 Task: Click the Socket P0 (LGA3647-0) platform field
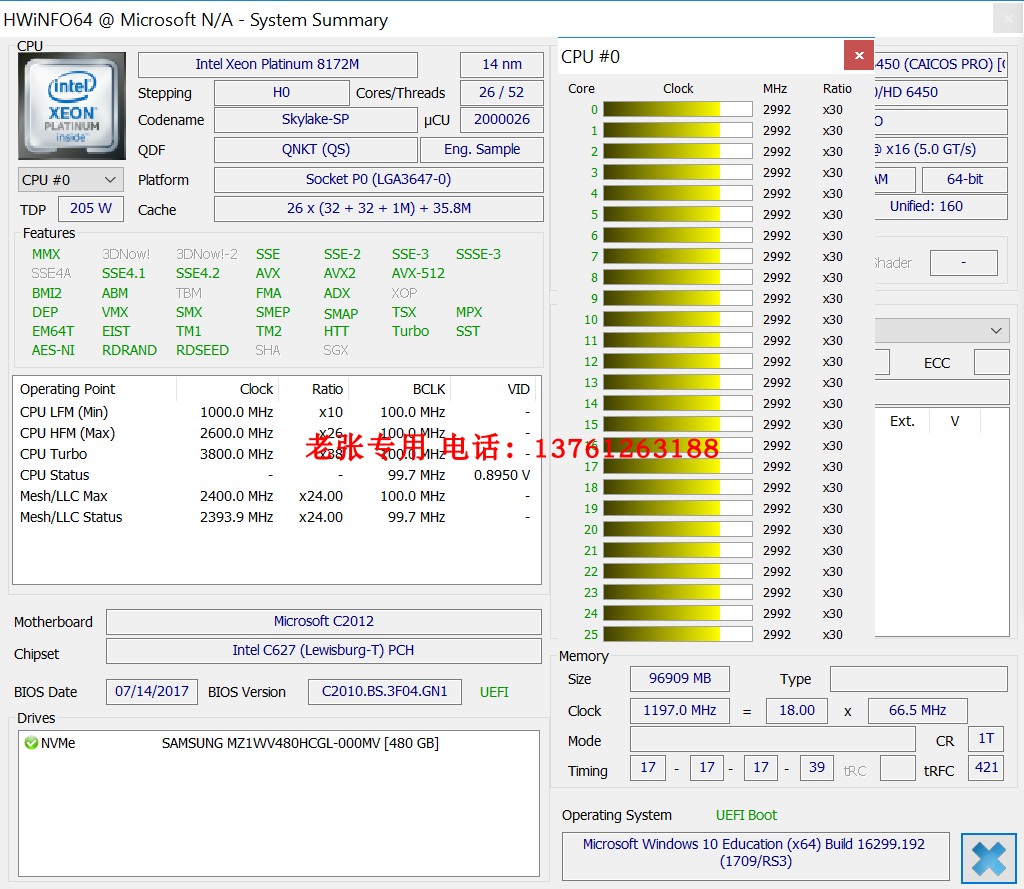point(379,180)
